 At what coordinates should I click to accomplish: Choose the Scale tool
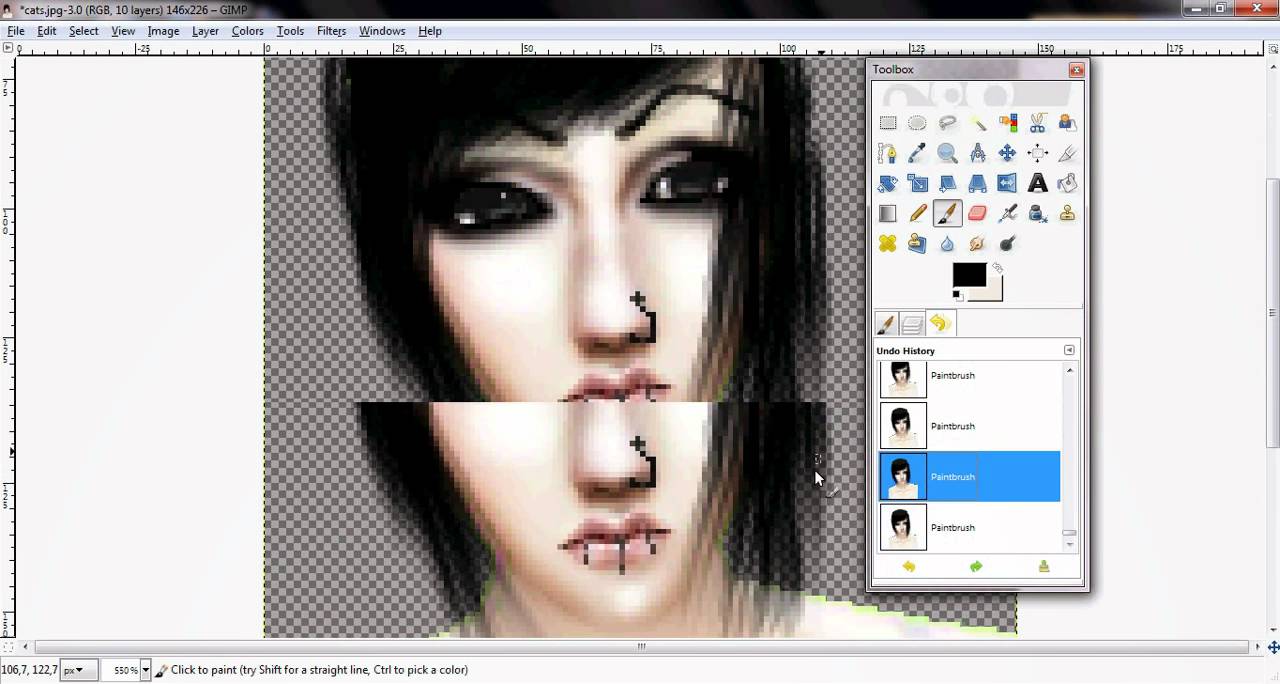(917, 183)
